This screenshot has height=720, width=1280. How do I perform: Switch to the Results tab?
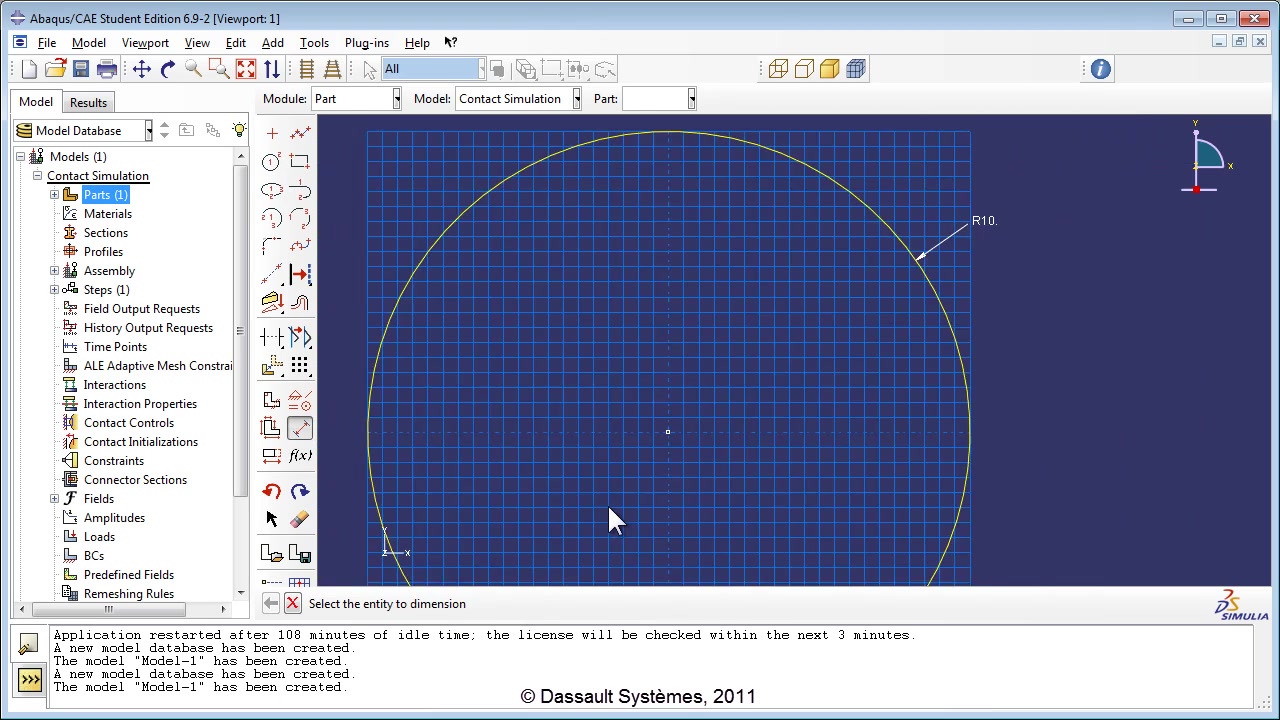[x=88, y=102]
